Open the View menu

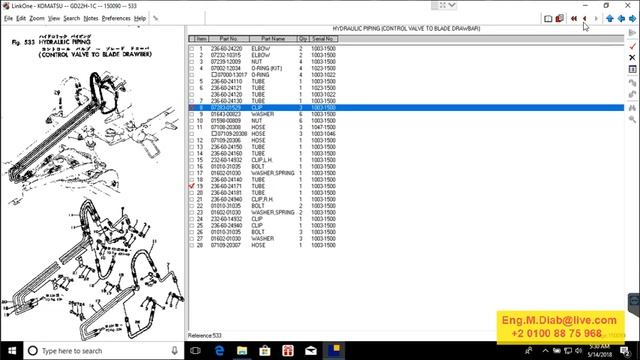(54, 18)
